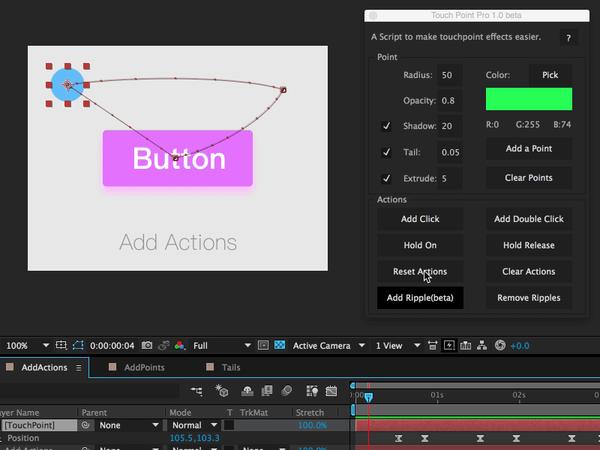This screenshot has width=600, height=450.
Task: Click the Position value 105.5,103.3
Action: coord(195,438)
